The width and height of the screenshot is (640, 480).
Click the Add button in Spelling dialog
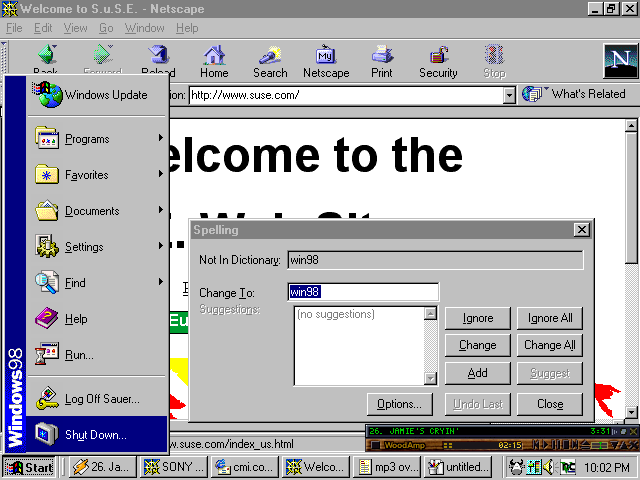pyautogui.click(x=478, y=373)
